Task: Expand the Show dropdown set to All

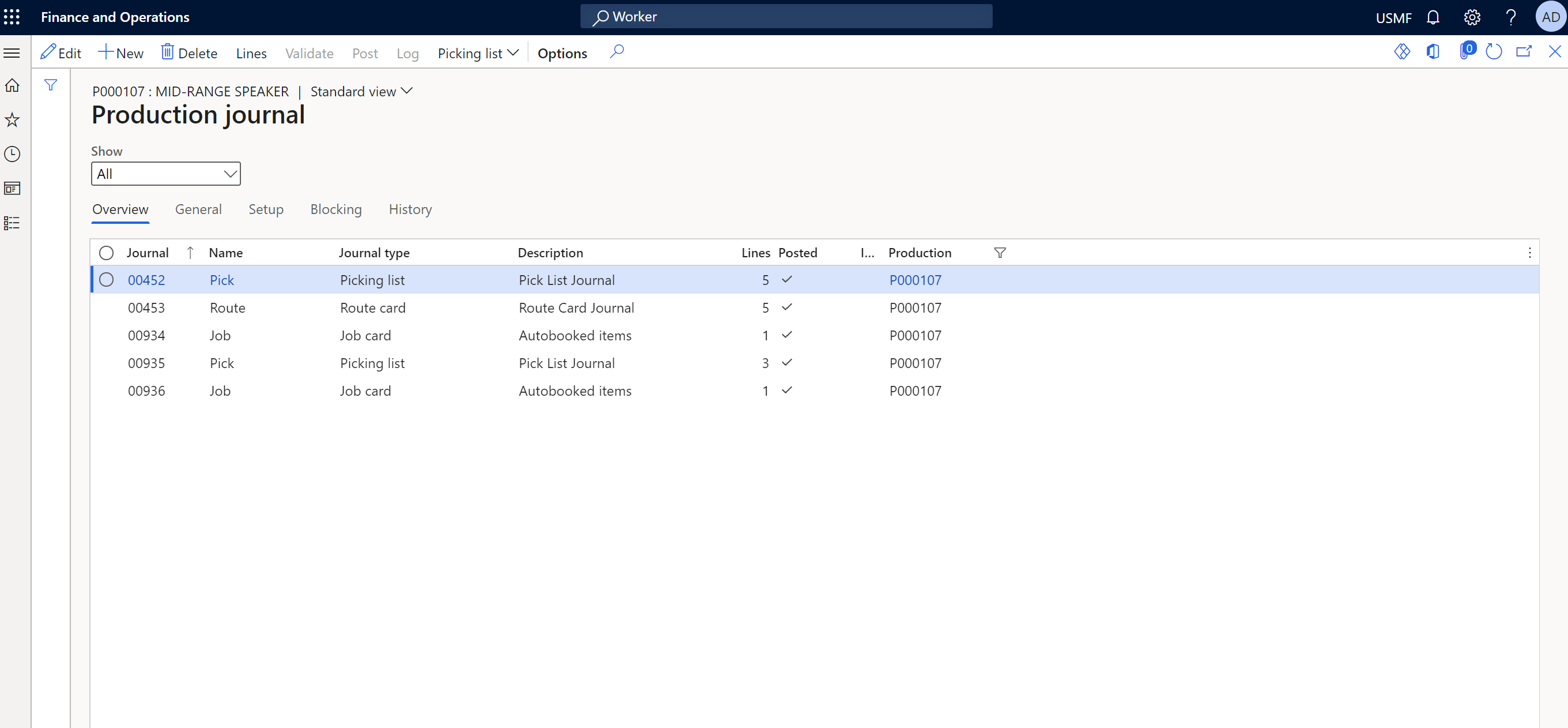Action: [165, 174]
